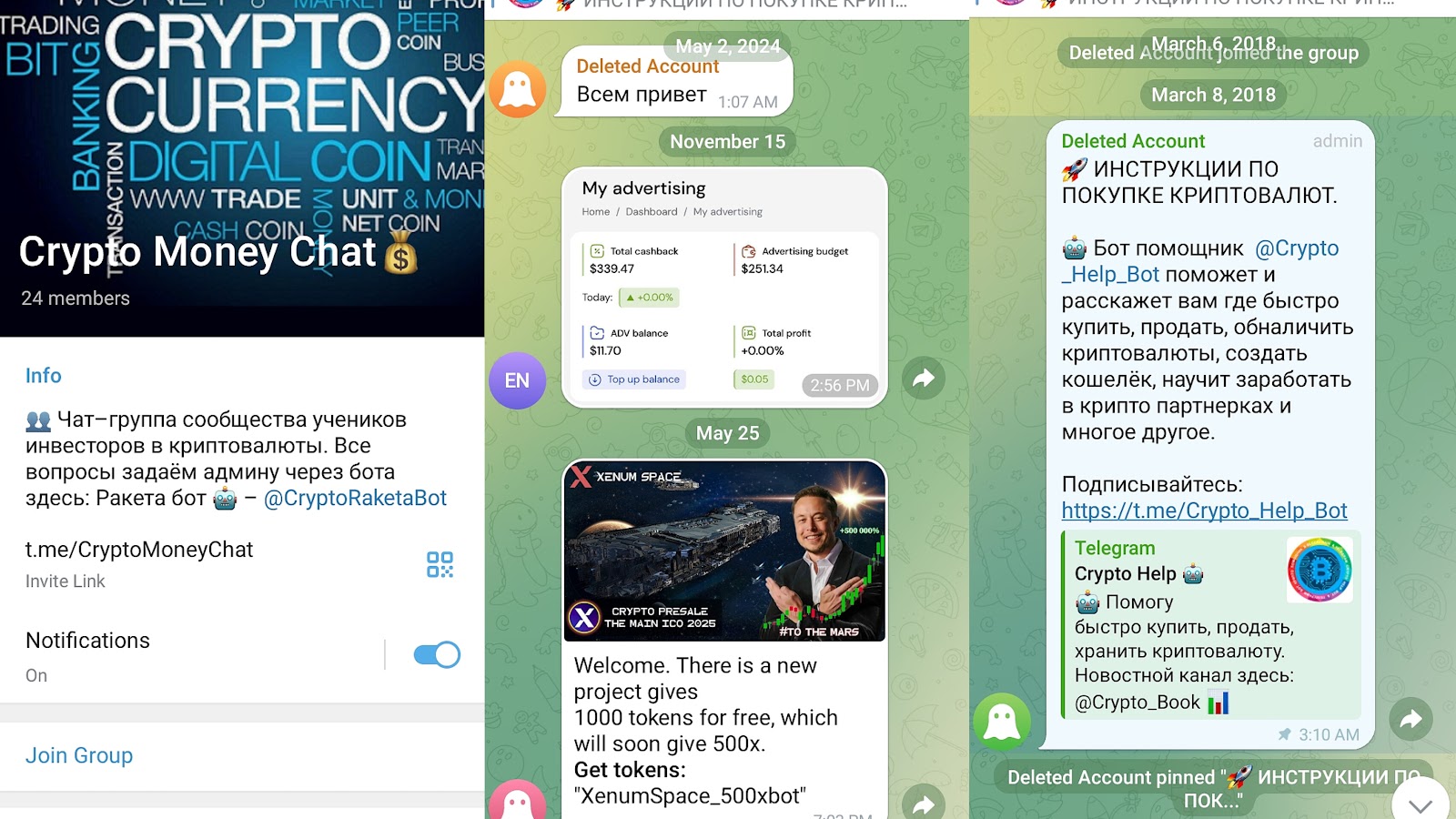
Task: Open the pink ghost avatar at bottom
Action: point(518,801)
